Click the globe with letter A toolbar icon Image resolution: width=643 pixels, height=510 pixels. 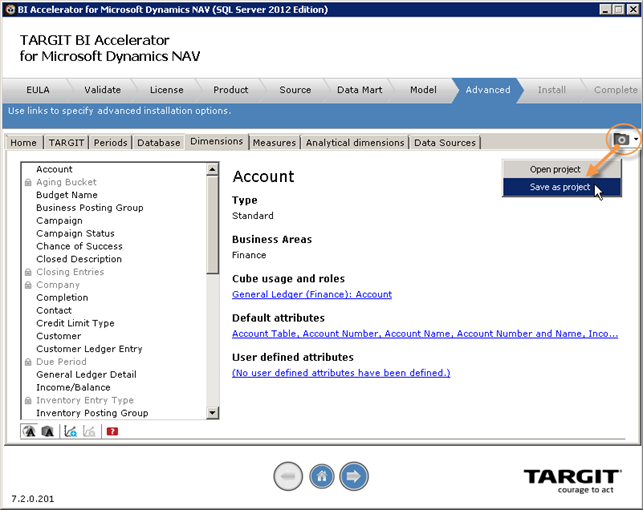[29, 431]
